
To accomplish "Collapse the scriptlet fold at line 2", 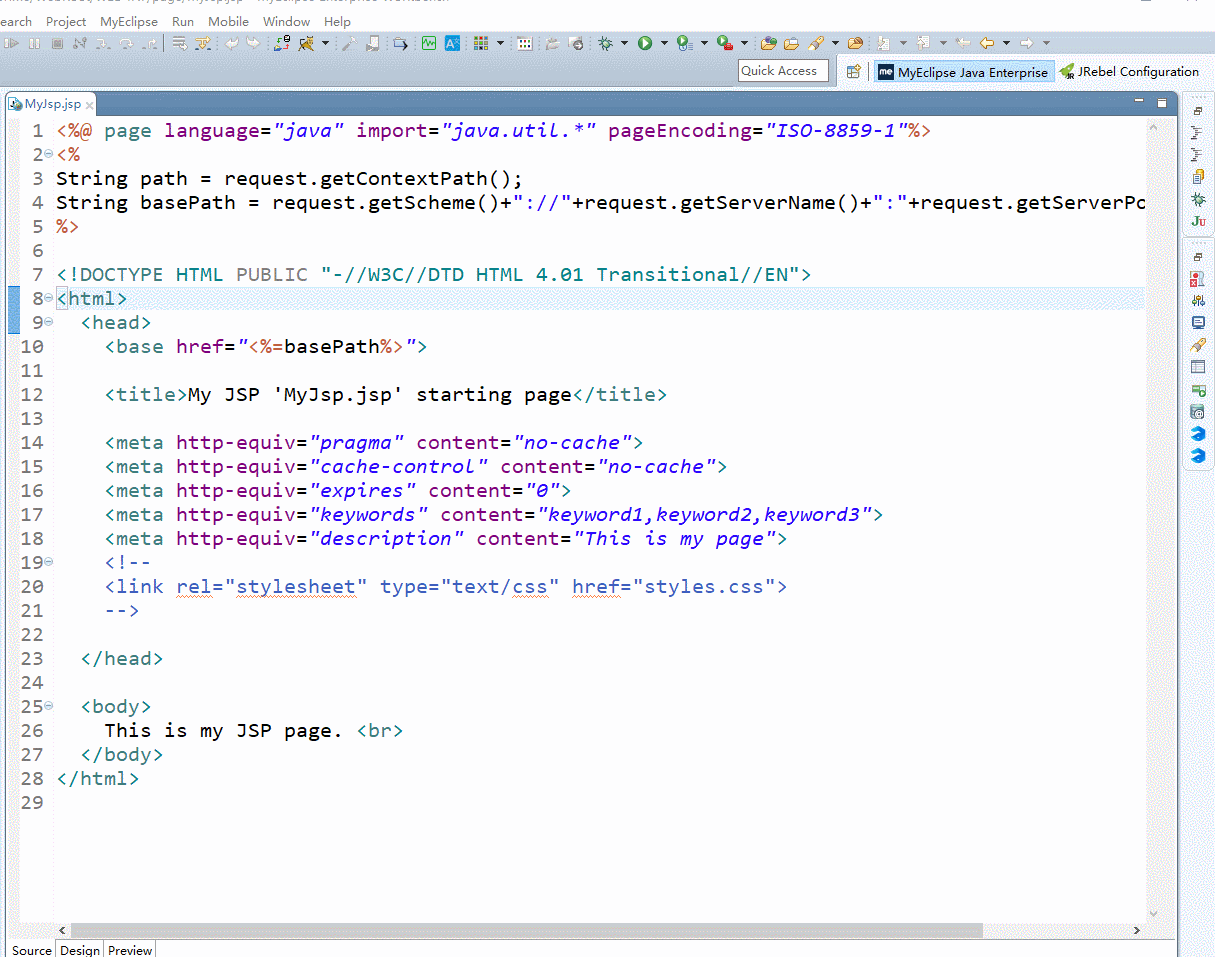I will 49,154.
